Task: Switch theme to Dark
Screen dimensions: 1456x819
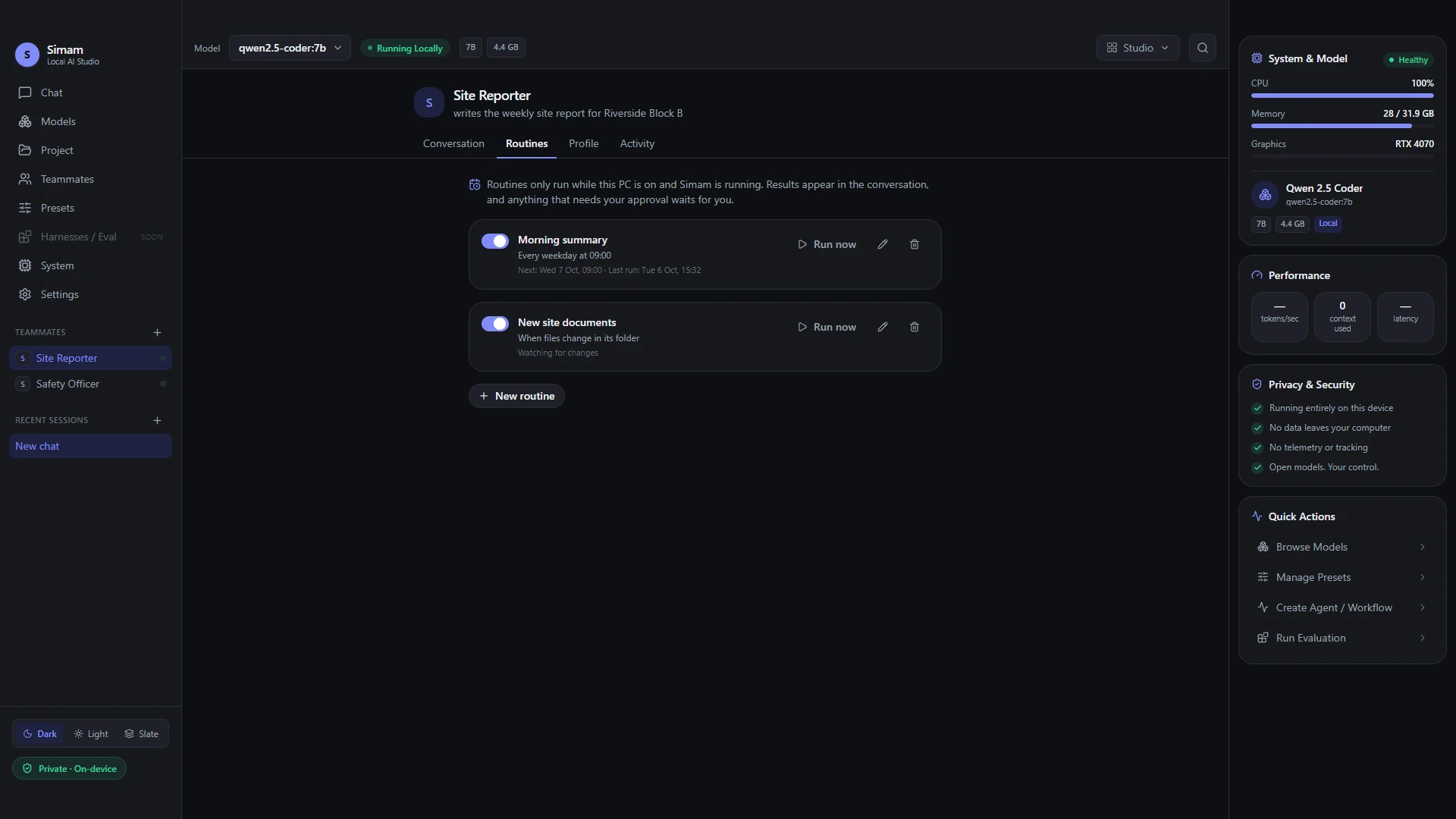Action: pyautogui.click(x=40, y=734)
